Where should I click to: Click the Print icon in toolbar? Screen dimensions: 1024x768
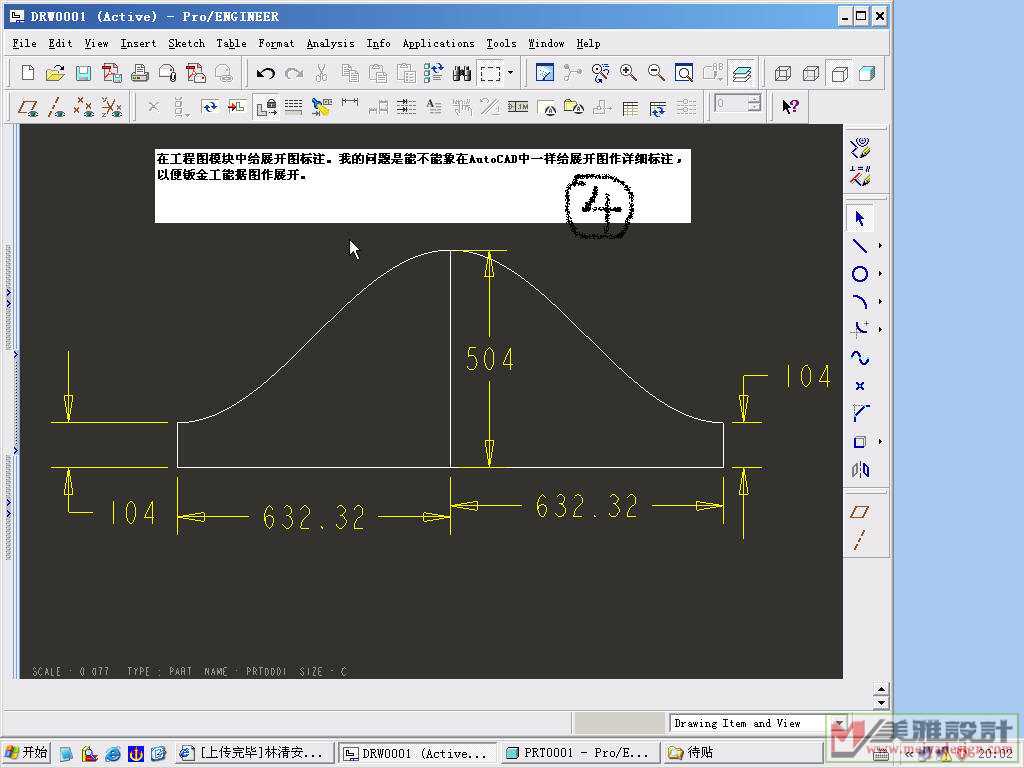[x=140, y=73]
